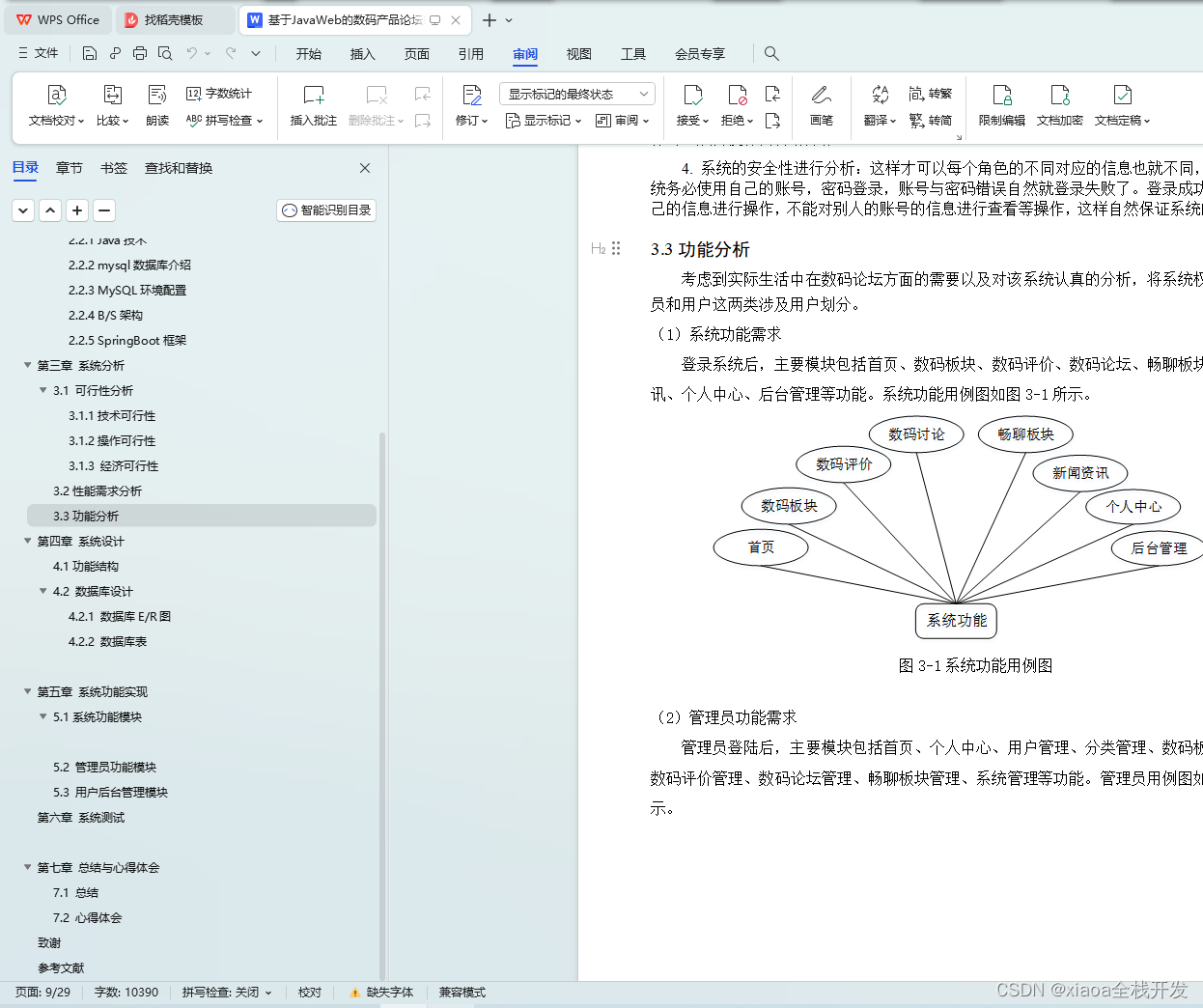Select the 画笔 pen annotation tool
Viewport: 1203px width, 1008px height.
pos(821,103)
